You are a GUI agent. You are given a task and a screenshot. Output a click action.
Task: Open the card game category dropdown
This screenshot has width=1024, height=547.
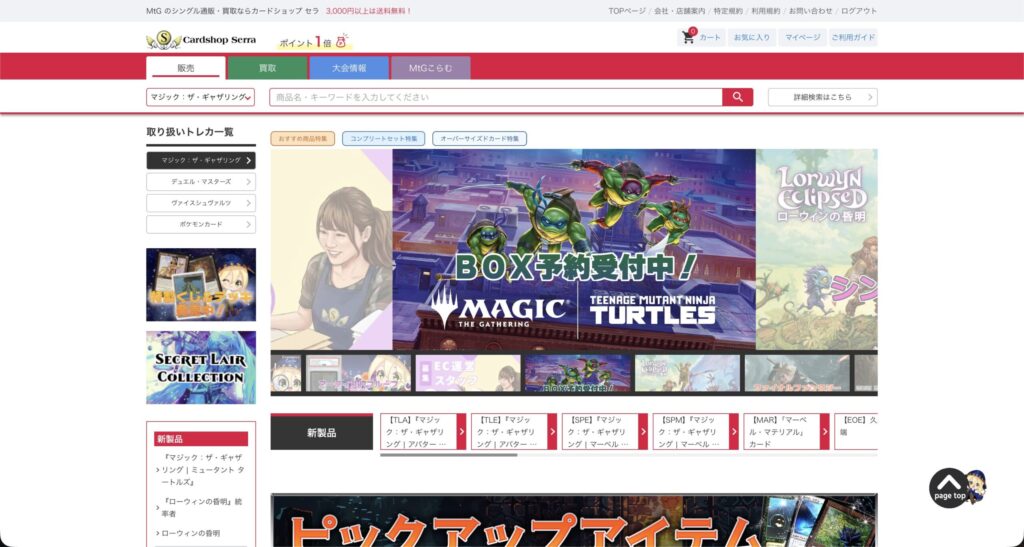[x=200, y=97]
